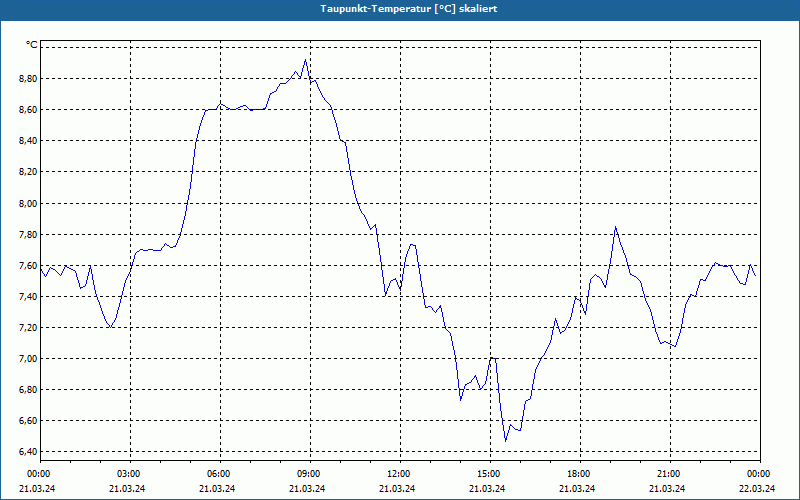Click the 12:00 time label

point(399,474)
